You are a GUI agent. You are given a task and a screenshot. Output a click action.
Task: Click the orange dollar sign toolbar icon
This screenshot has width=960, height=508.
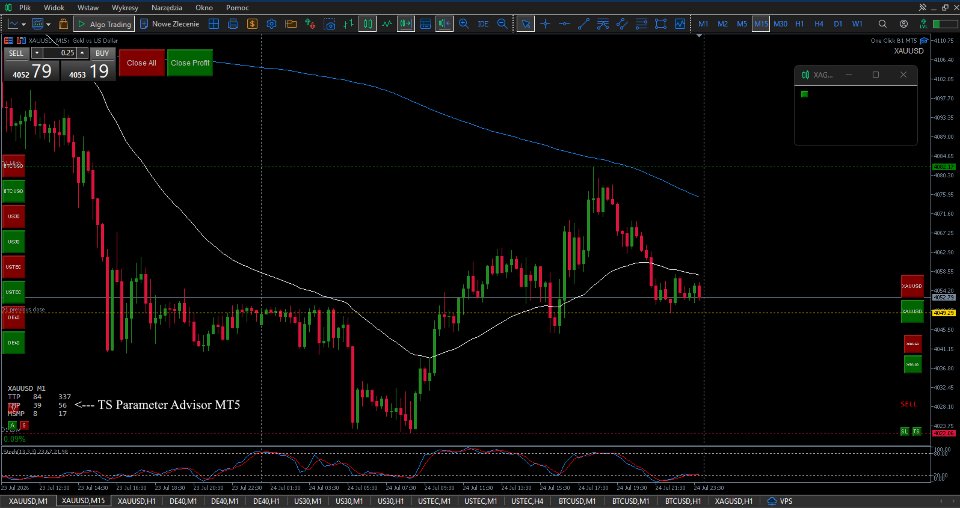pyautogui.click(x=252, y=24)
